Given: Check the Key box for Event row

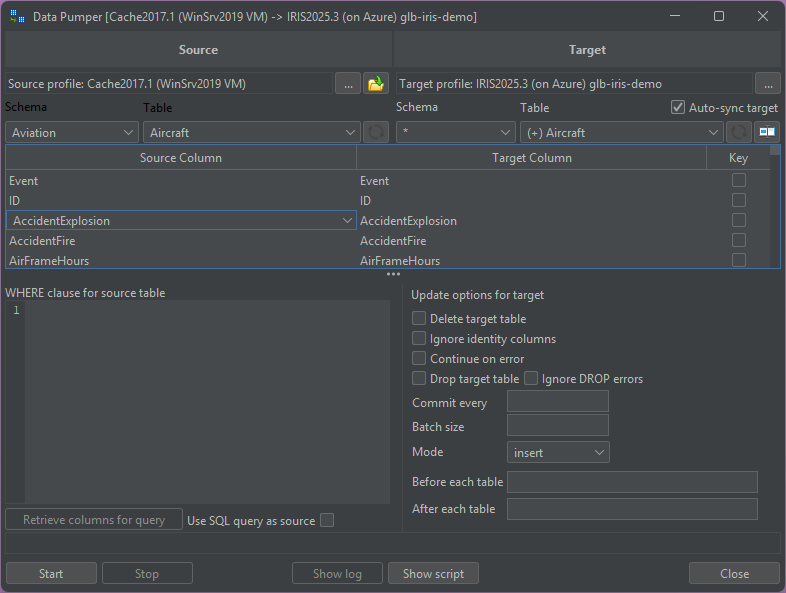Looking at the screenshot, I should 738,180.
